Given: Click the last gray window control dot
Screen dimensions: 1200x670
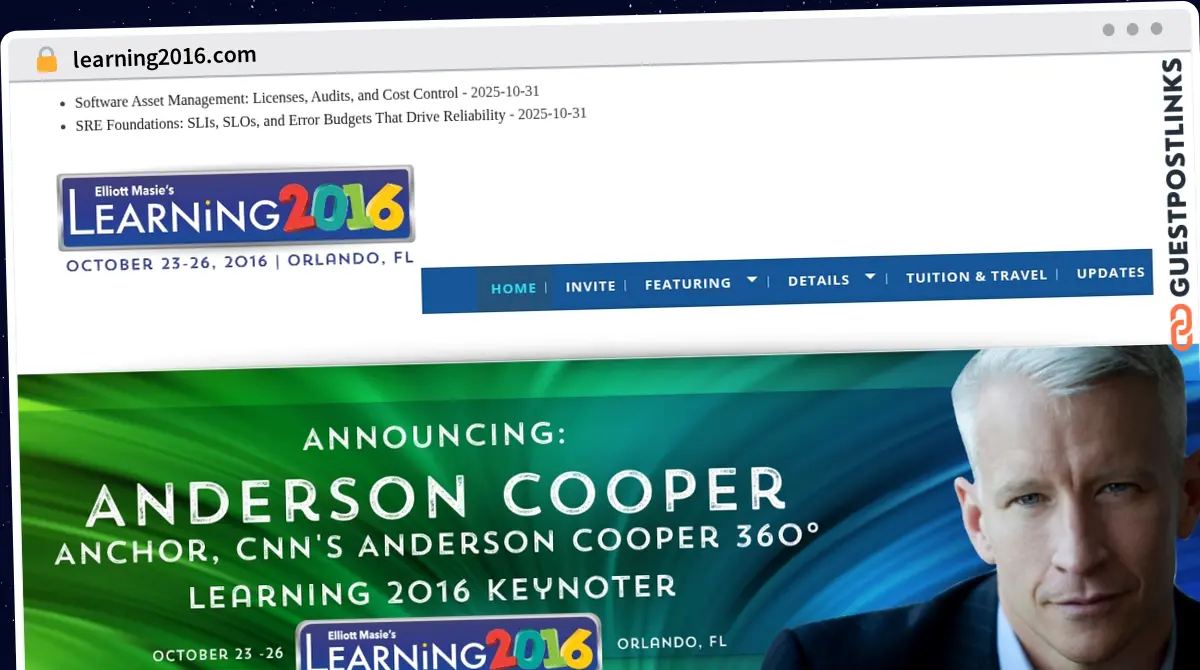Looking at the screenshot, I should 1156,29.
